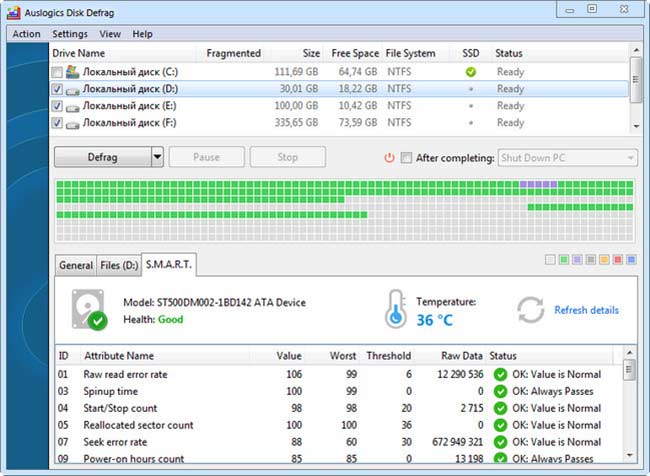Image resolution: width=650 pixels, height=476 pixels.
Task: Sort by the Threshold column header
Action: [388, 356]
